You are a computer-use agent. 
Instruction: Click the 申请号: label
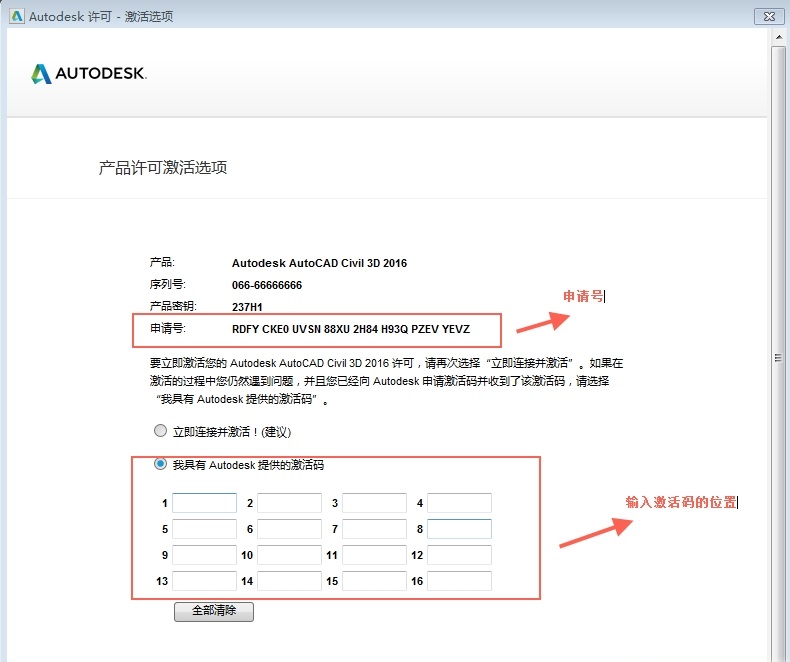tap(168, 328)
